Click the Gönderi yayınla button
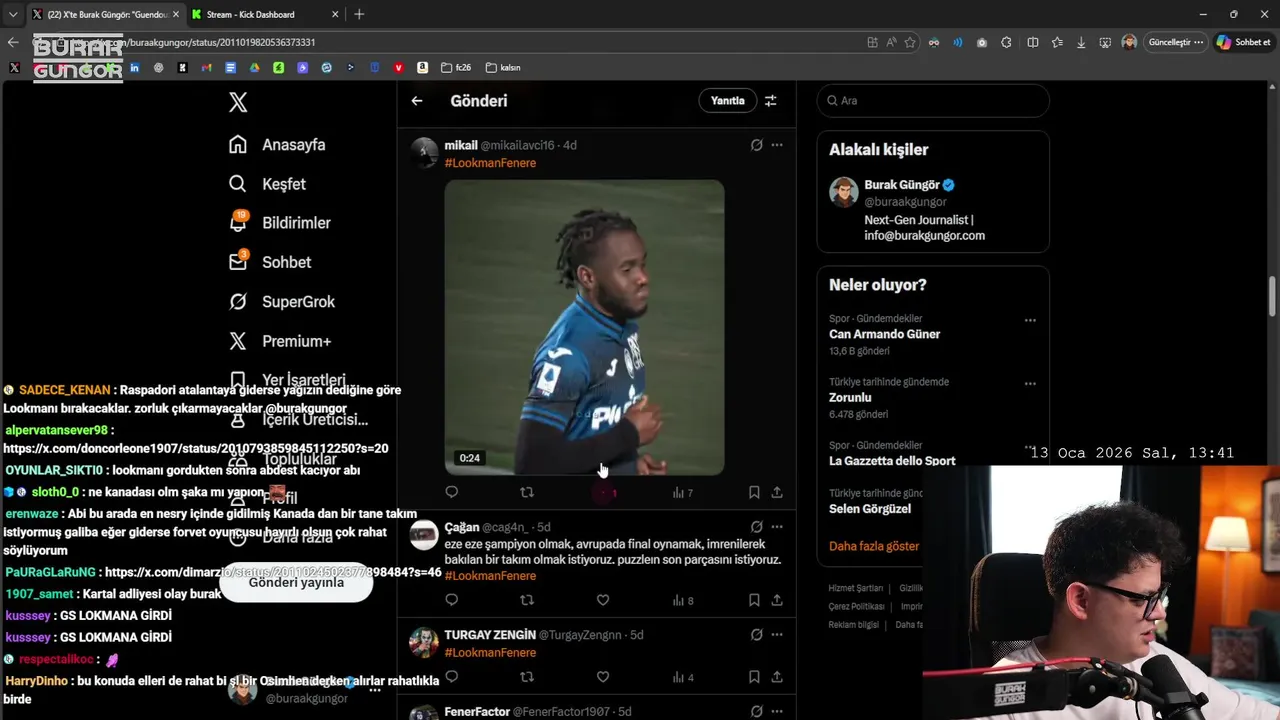 point(296,582)
